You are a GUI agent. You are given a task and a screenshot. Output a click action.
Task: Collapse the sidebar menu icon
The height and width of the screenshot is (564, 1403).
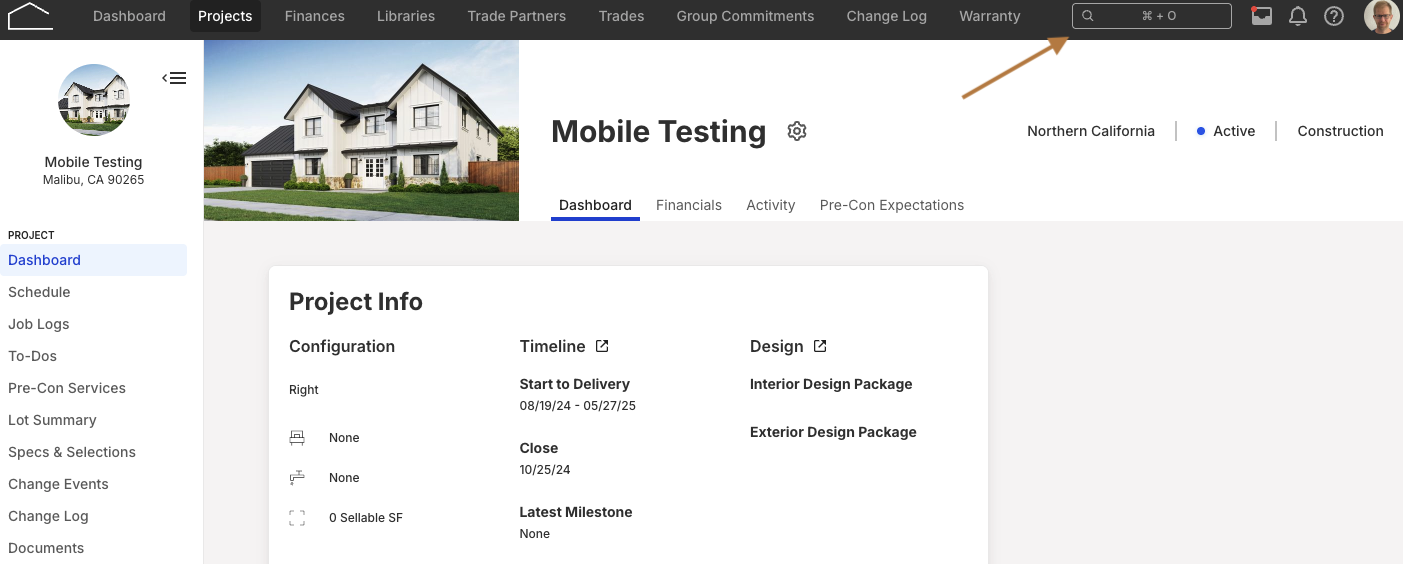(x=174, y=78)
